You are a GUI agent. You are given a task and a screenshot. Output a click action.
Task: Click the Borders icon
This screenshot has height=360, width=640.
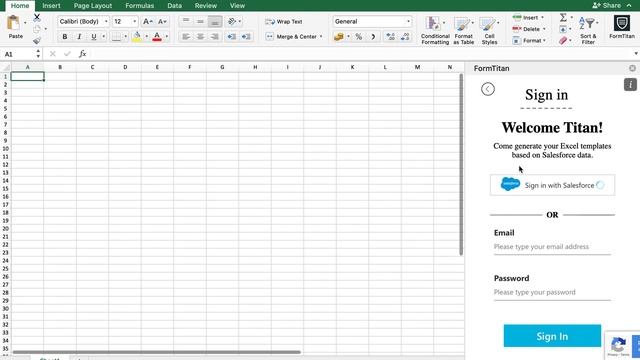pyautogui.click(x=116, y=37)
